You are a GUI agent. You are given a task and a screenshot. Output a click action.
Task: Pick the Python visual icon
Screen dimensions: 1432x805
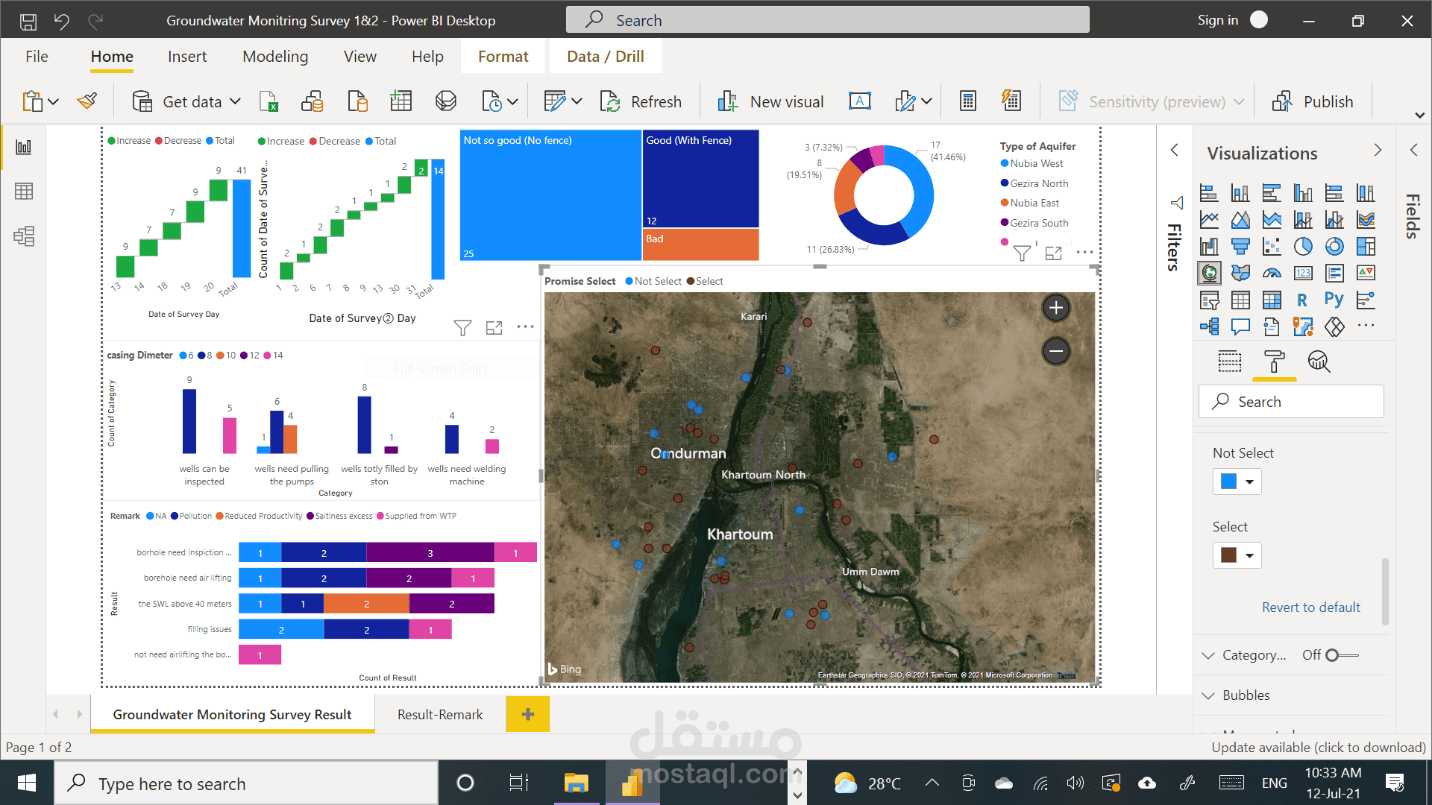coord(1334,299)
